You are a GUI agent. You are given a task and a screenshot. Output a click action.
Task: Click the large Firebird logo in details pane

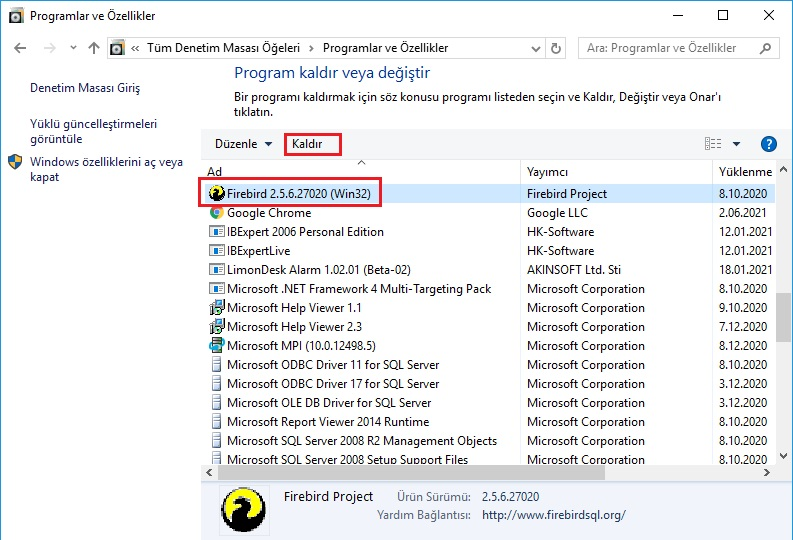[244, 510]
